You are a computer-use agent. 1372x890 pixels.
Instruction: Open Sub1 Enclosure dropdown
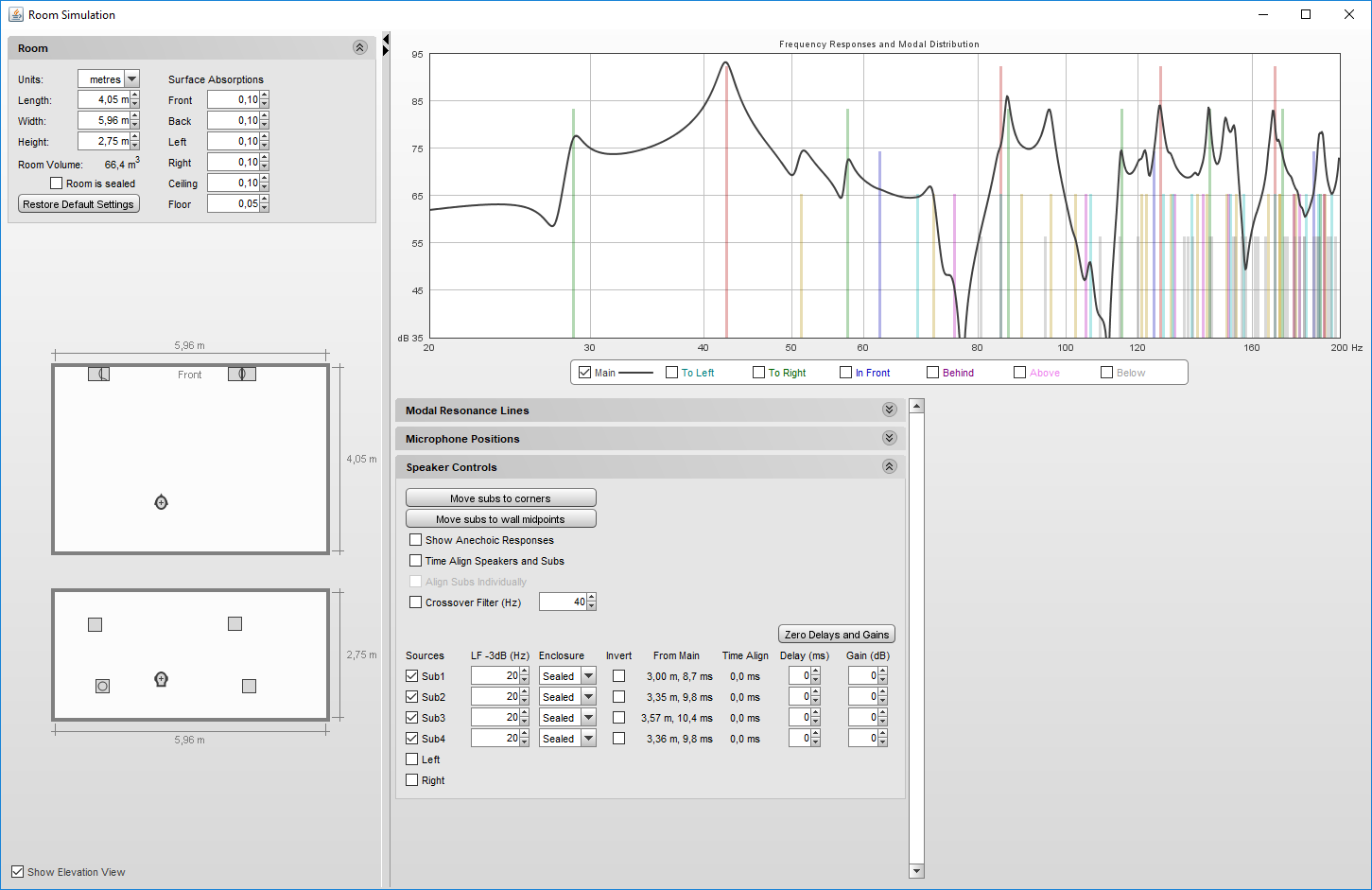(x=589, y=675)
